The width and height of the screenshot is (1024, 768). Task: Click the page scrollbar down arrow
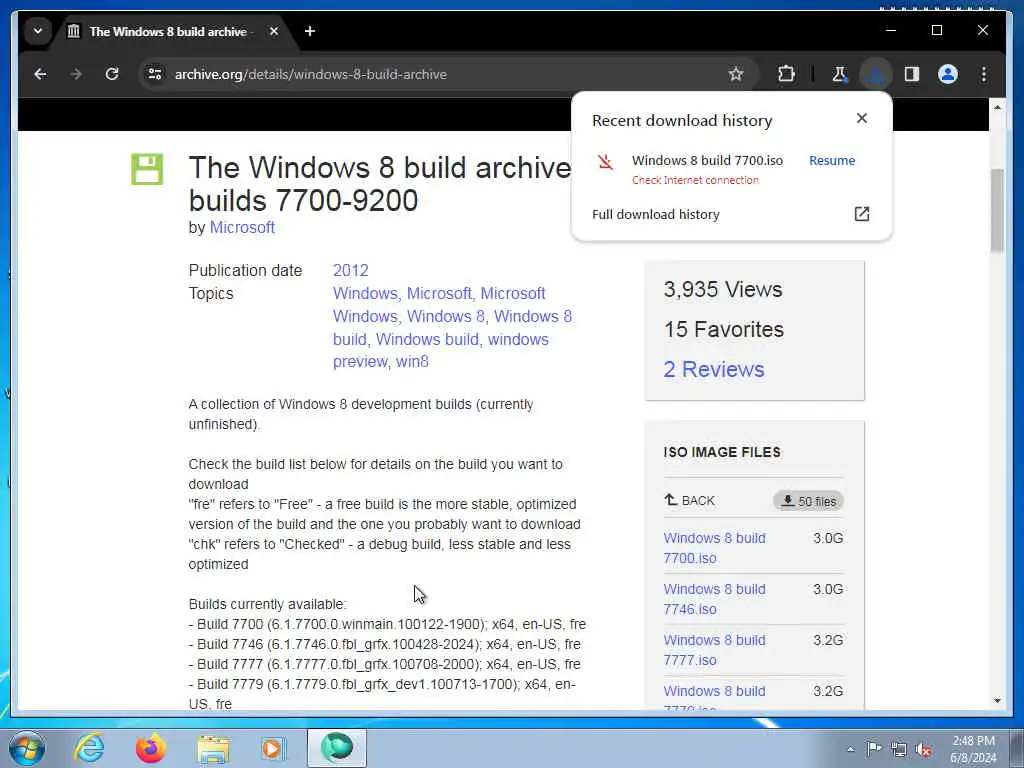tap(997, 701)
